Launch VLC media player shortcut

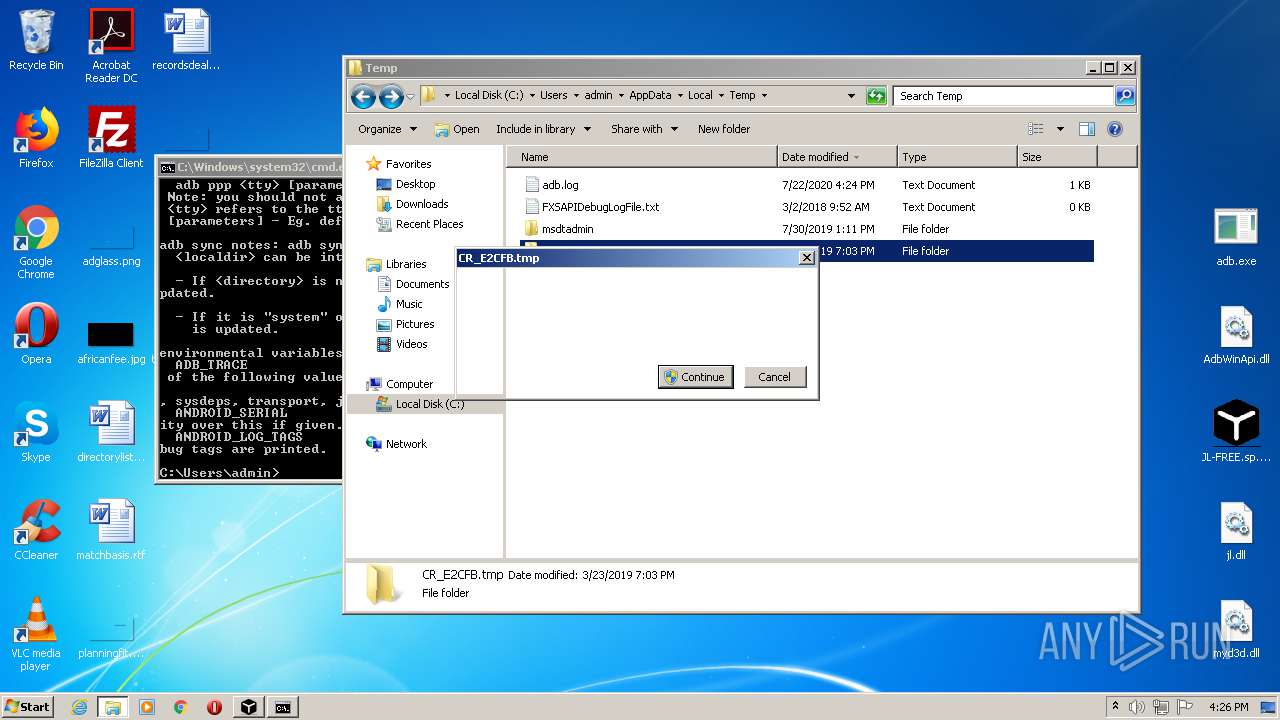pyautogui.click(x=36, y=634)
